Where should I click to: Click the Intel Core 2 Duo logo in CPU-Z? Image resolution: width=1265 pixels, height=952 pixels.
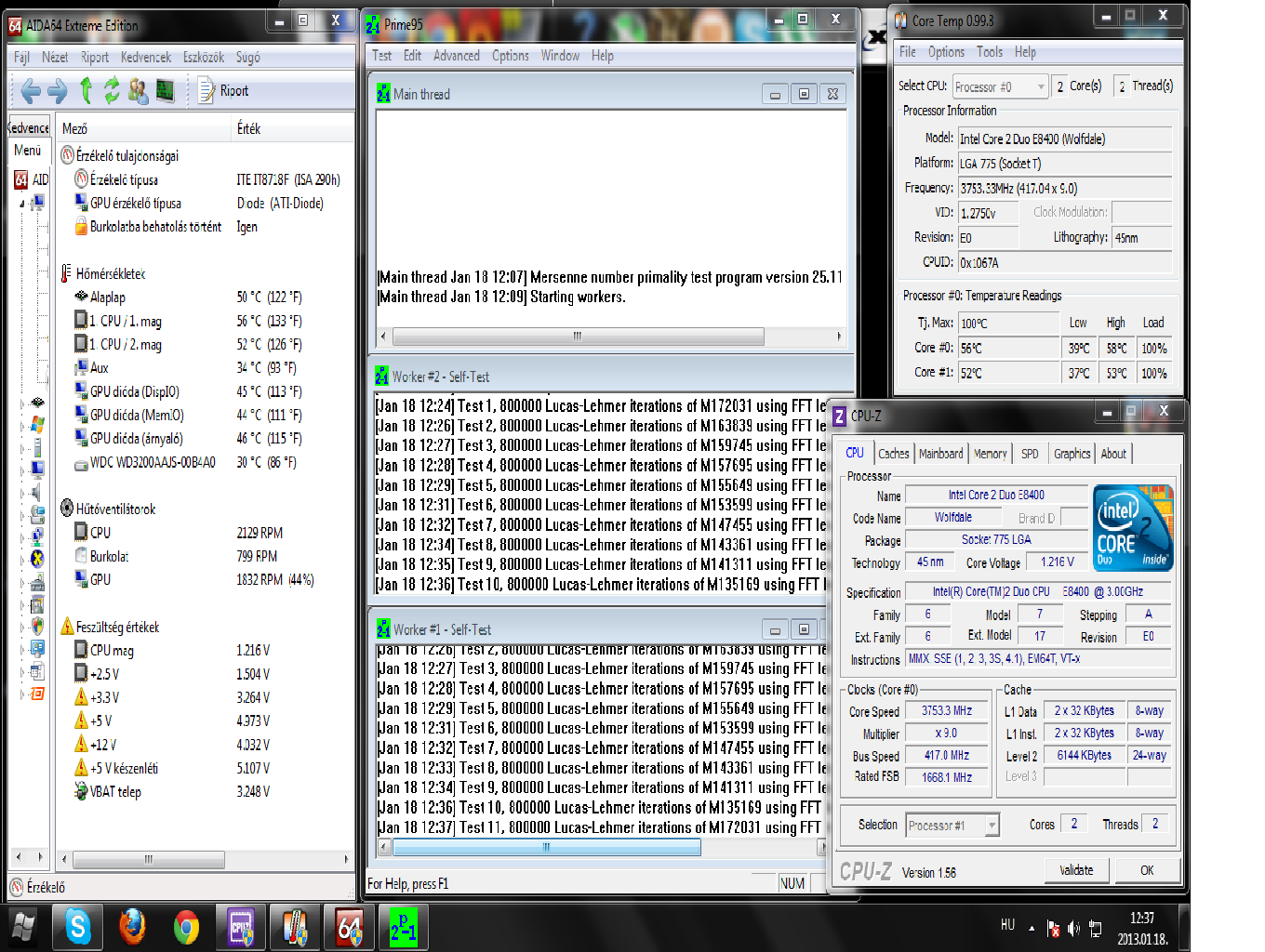click(x=1133, y=527)
